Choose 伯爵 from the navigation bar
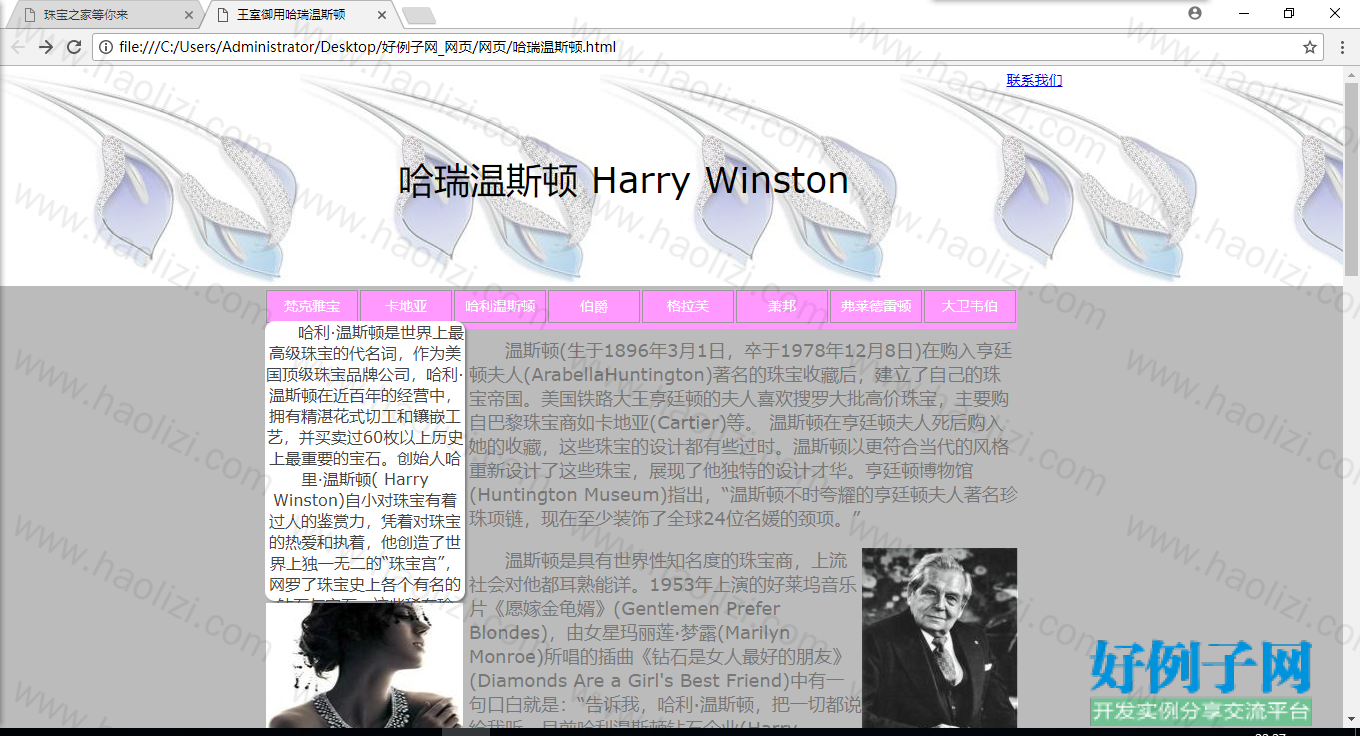Image resolution: width=1360 pixels, height=736 pixels. [x=594, y=306]
